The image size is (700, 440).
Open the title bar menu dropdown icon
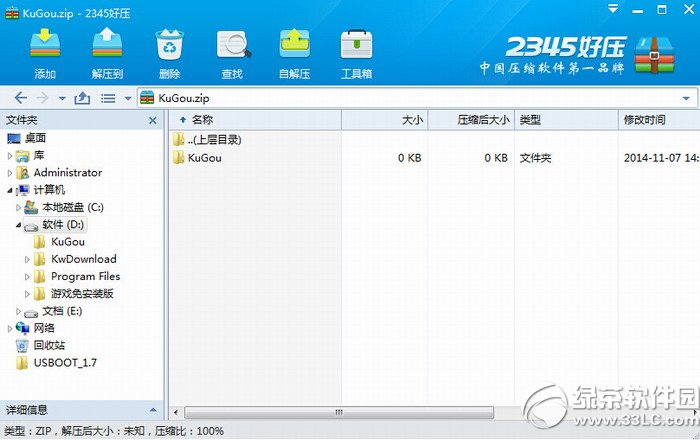point(613,8)
